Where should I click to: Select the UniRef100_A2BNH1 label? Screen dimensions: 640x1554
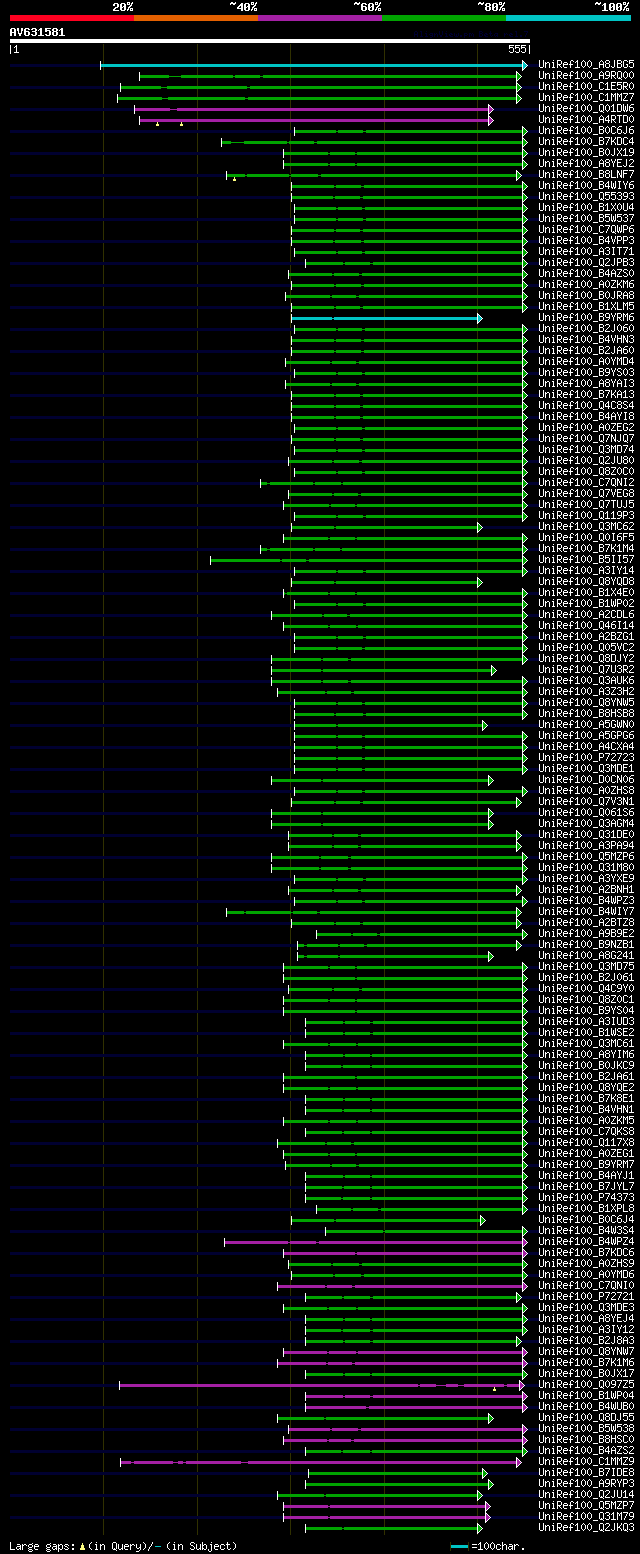pyautogui.click(x=586, y=890)
